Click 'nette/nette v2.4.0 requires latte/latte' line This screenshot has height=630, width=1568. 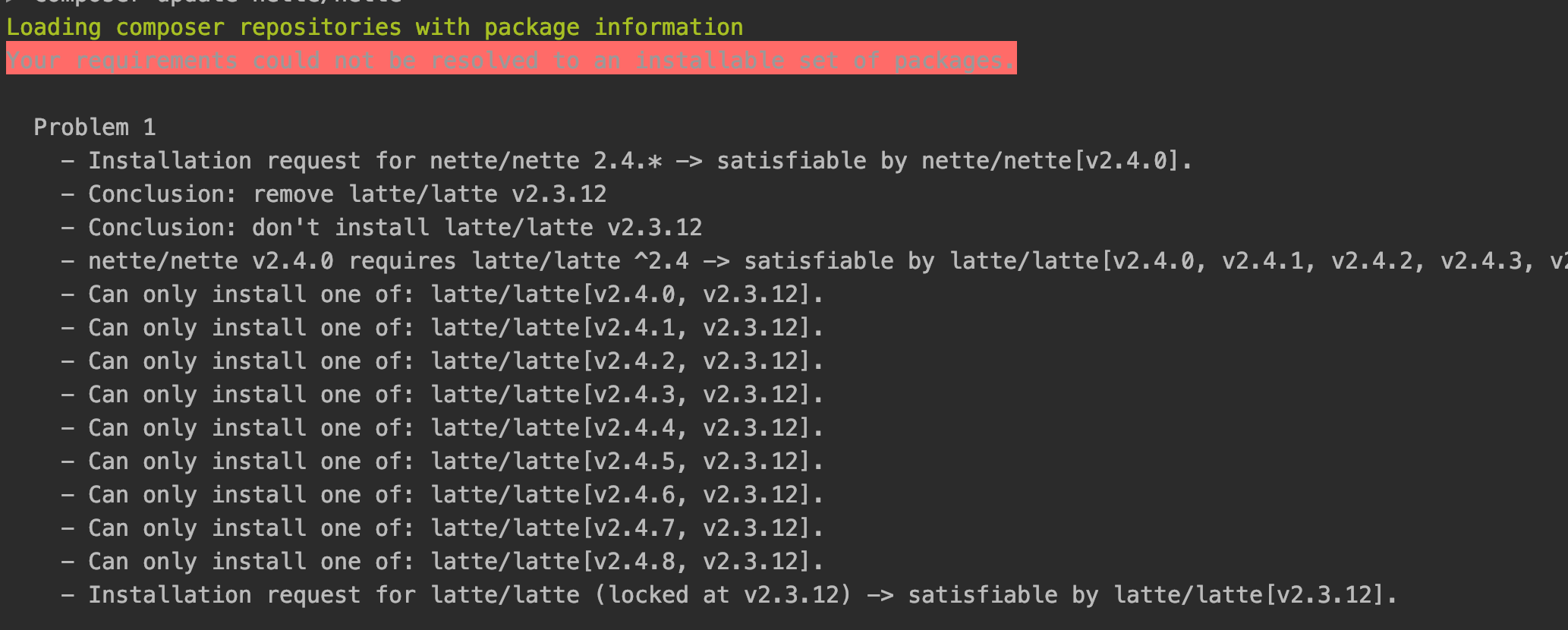(x=814, y=261)
